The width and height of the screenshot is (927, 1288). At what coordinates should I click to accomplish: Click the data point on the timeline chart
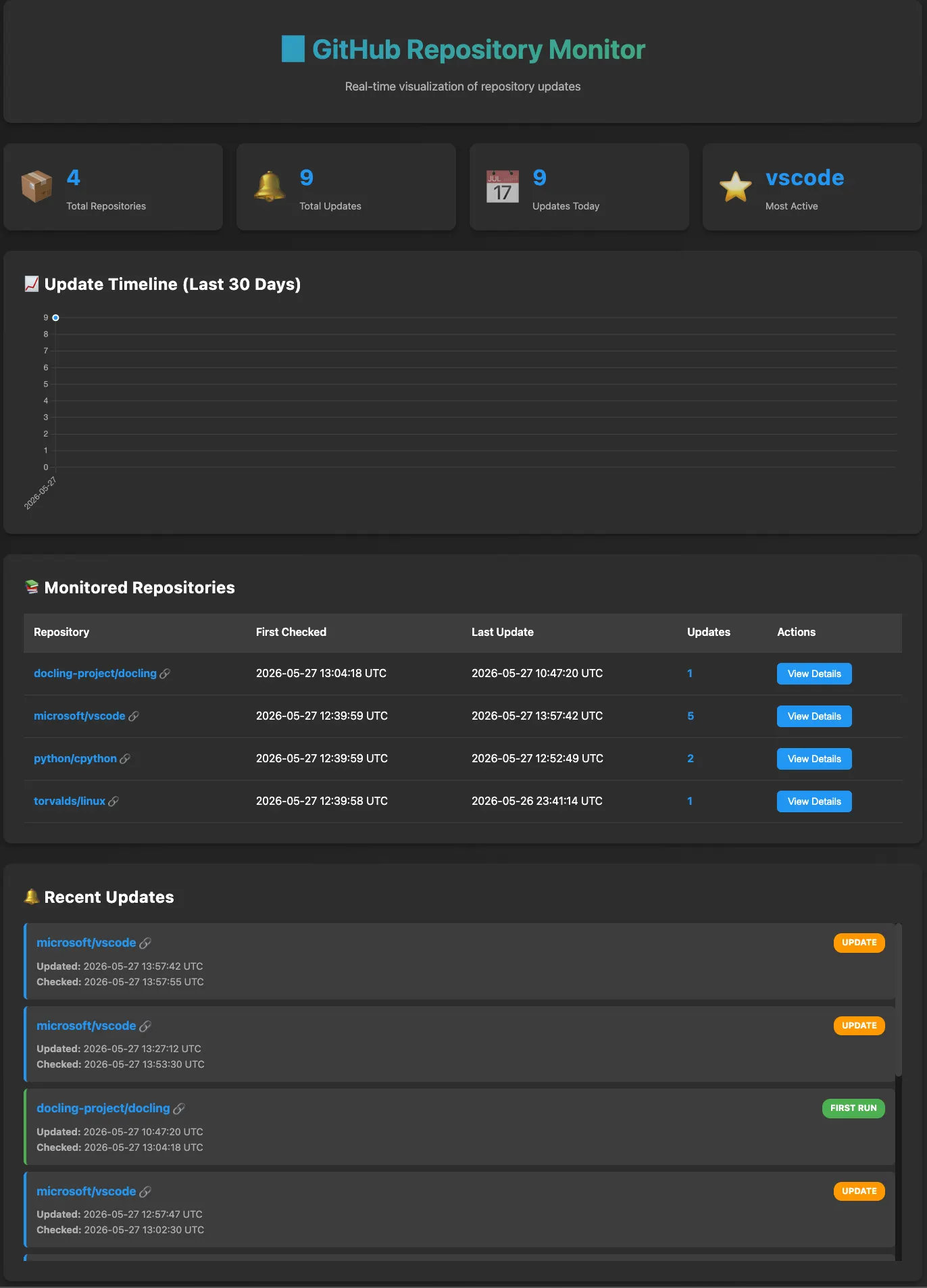pos(55,318)
